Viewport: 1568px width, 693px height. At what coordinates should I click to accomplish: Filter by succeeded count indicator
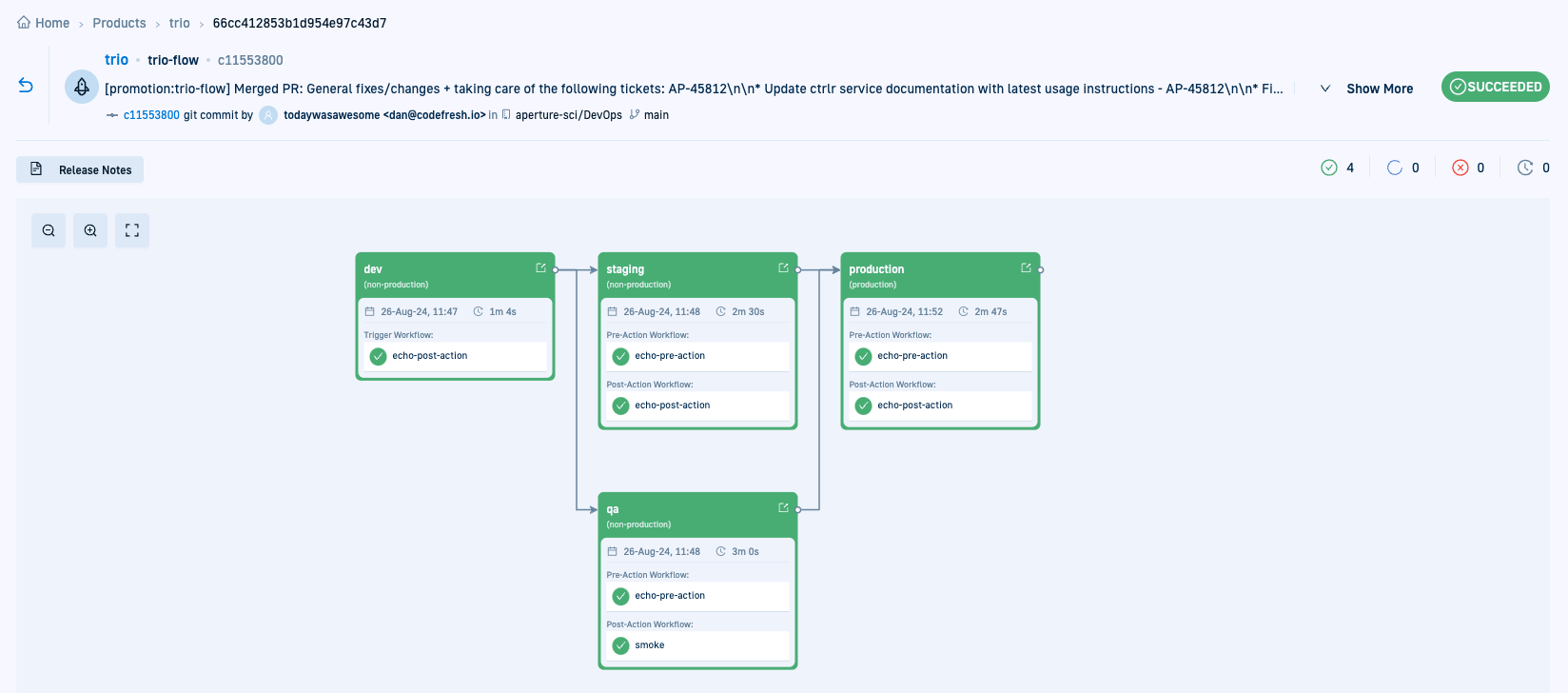[x=1337, y=168]
